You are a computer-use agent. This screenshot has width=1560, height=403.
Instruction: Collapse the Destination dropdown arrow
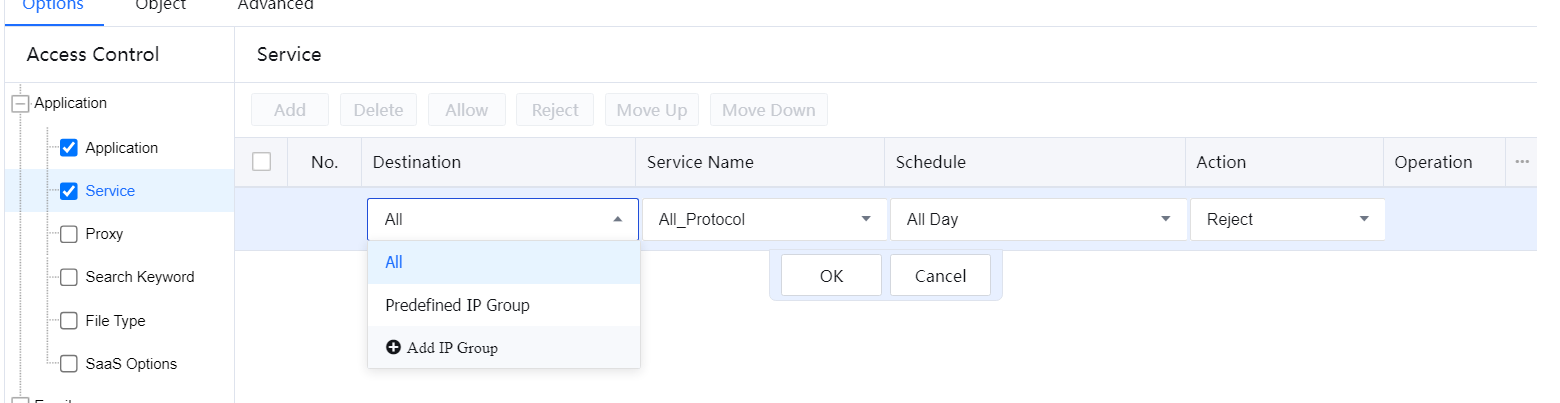click(618, 219)
